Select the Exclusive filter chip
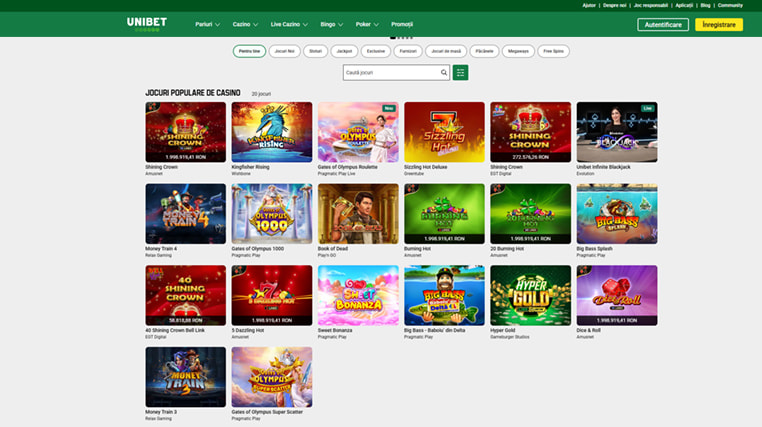The width and height of the screenshot is (762, 427). [x=376, y=51]
